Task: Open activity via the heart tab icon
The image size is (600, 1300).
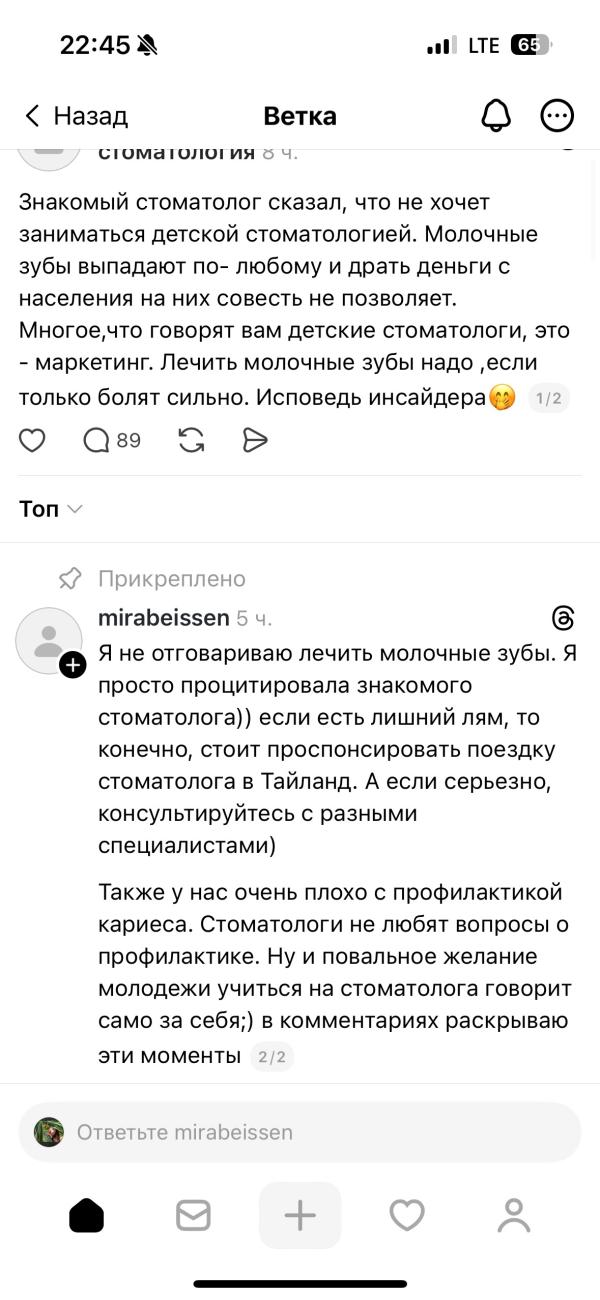Action: pos(406,1215)
